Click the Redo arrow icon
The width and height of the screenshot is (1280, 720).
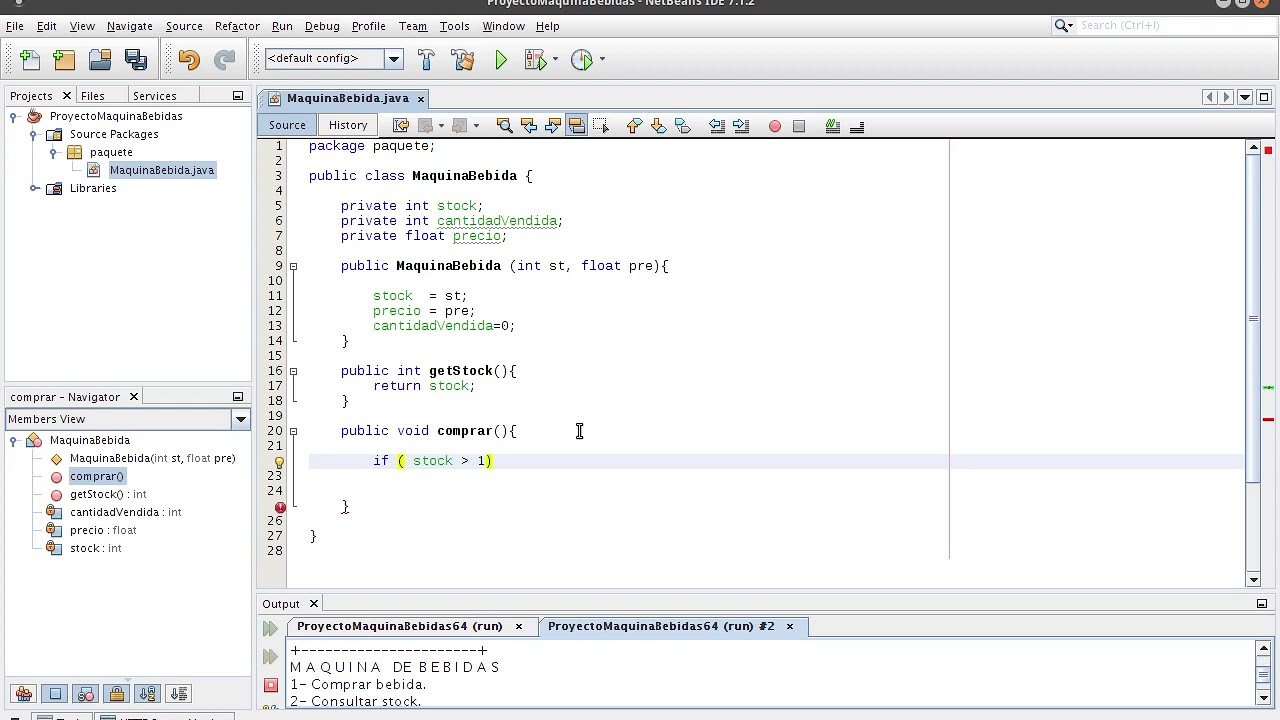pyautogui.click(x=225, y=59)
